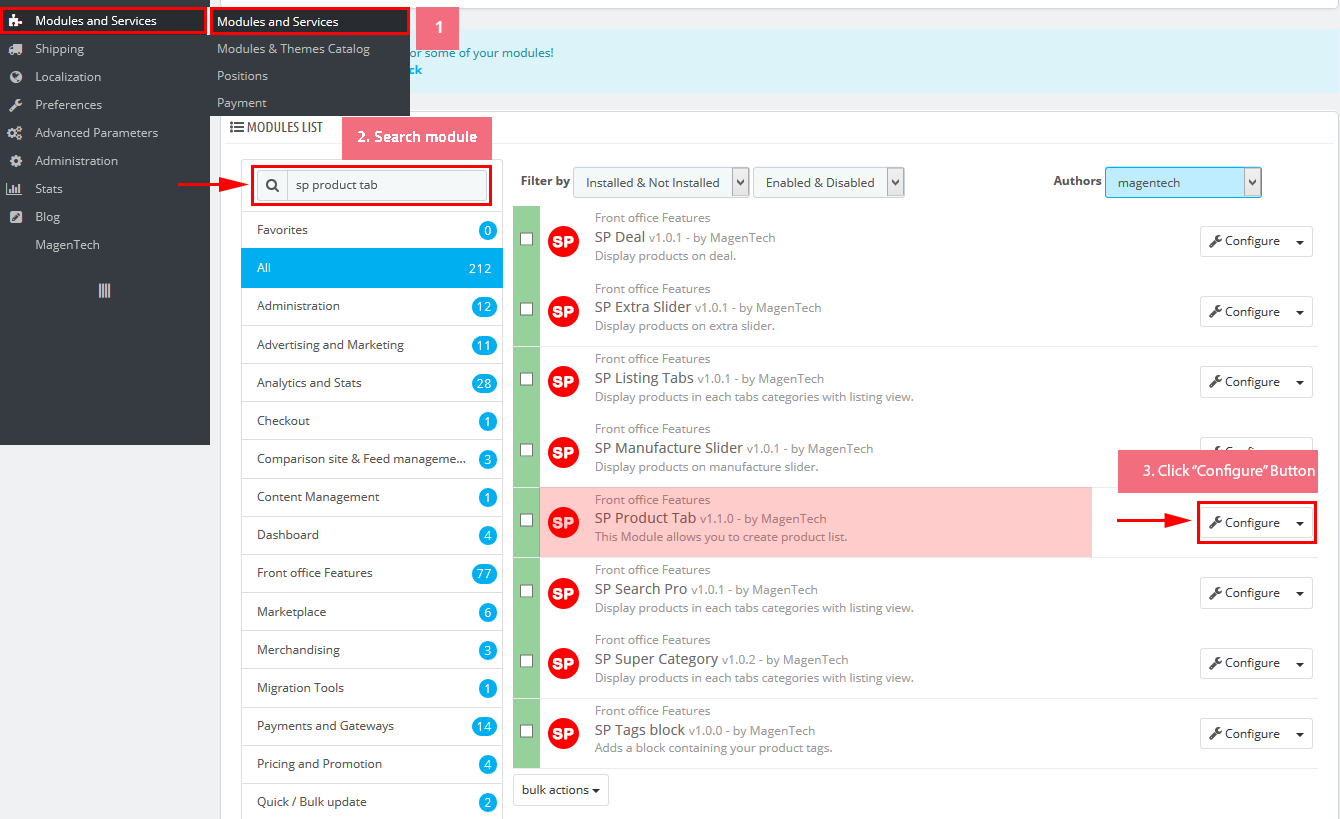
Task: Select the Payments and Gateways category
Action: [x=372, y=726]
